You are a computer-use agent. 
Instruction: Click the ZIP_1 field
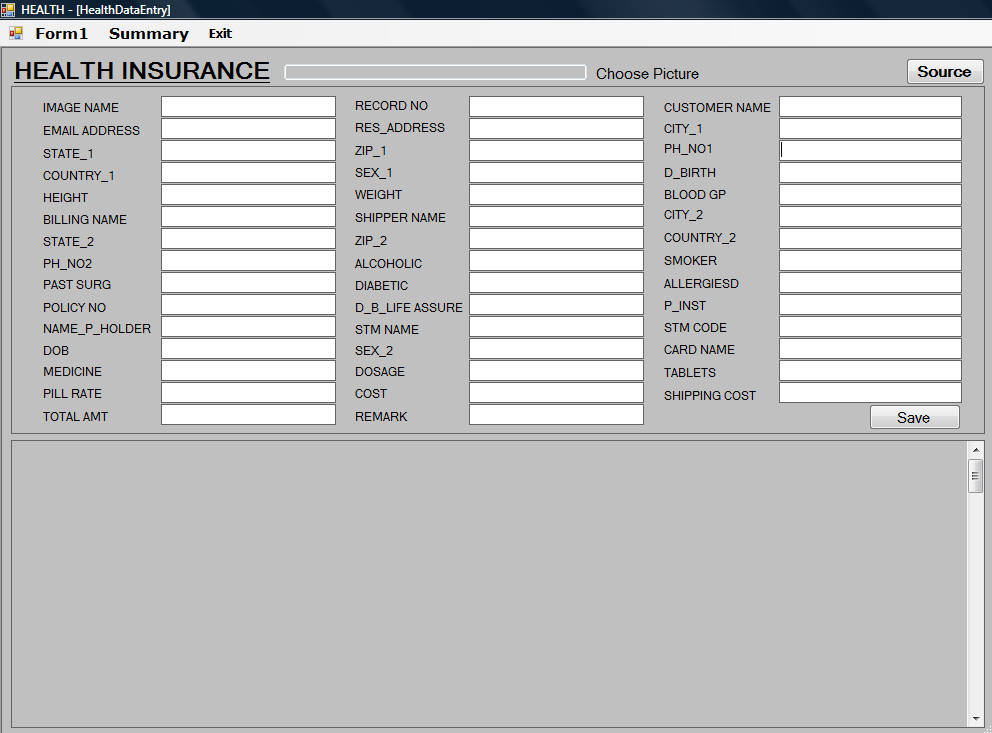pos(556,151)
